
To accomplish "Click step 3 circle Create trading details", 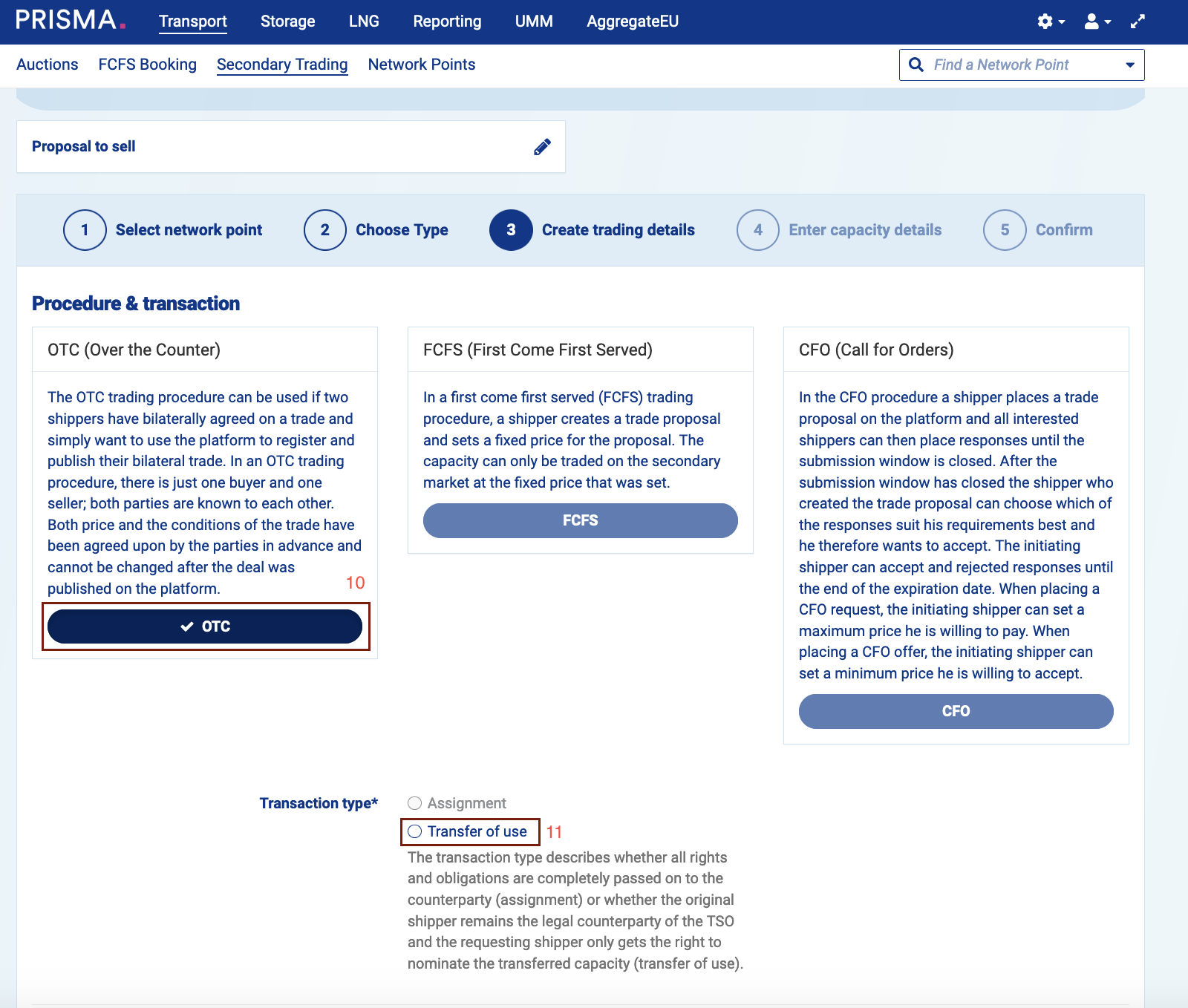I will 511,230.
